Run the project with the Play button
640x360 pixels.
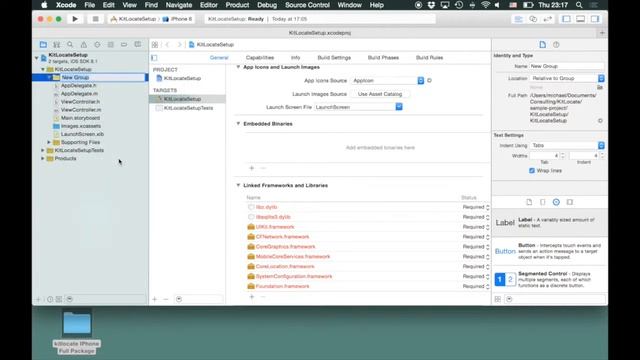point(75,19)
